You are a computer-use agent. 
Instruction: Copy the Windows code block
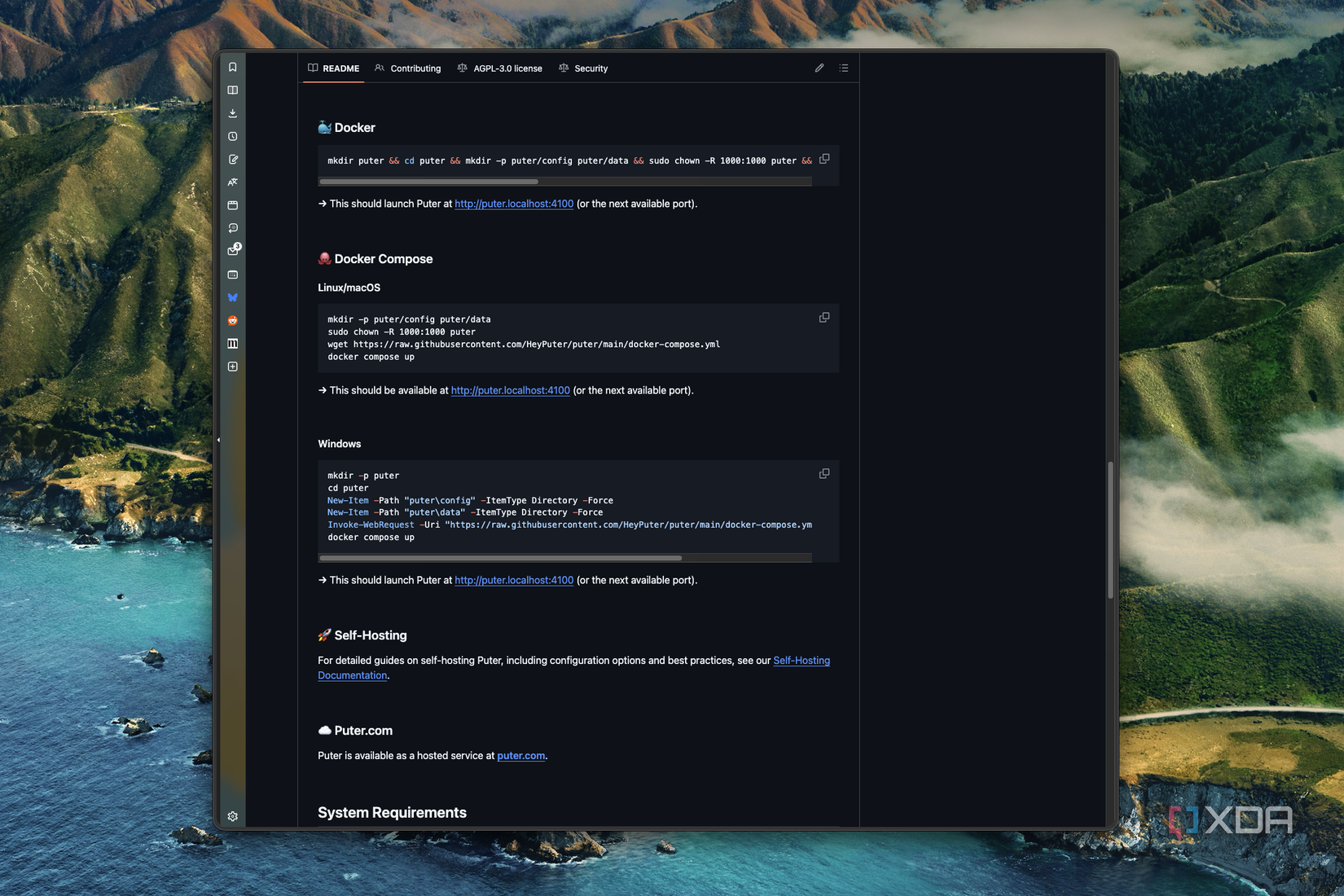tap(824, 474)
